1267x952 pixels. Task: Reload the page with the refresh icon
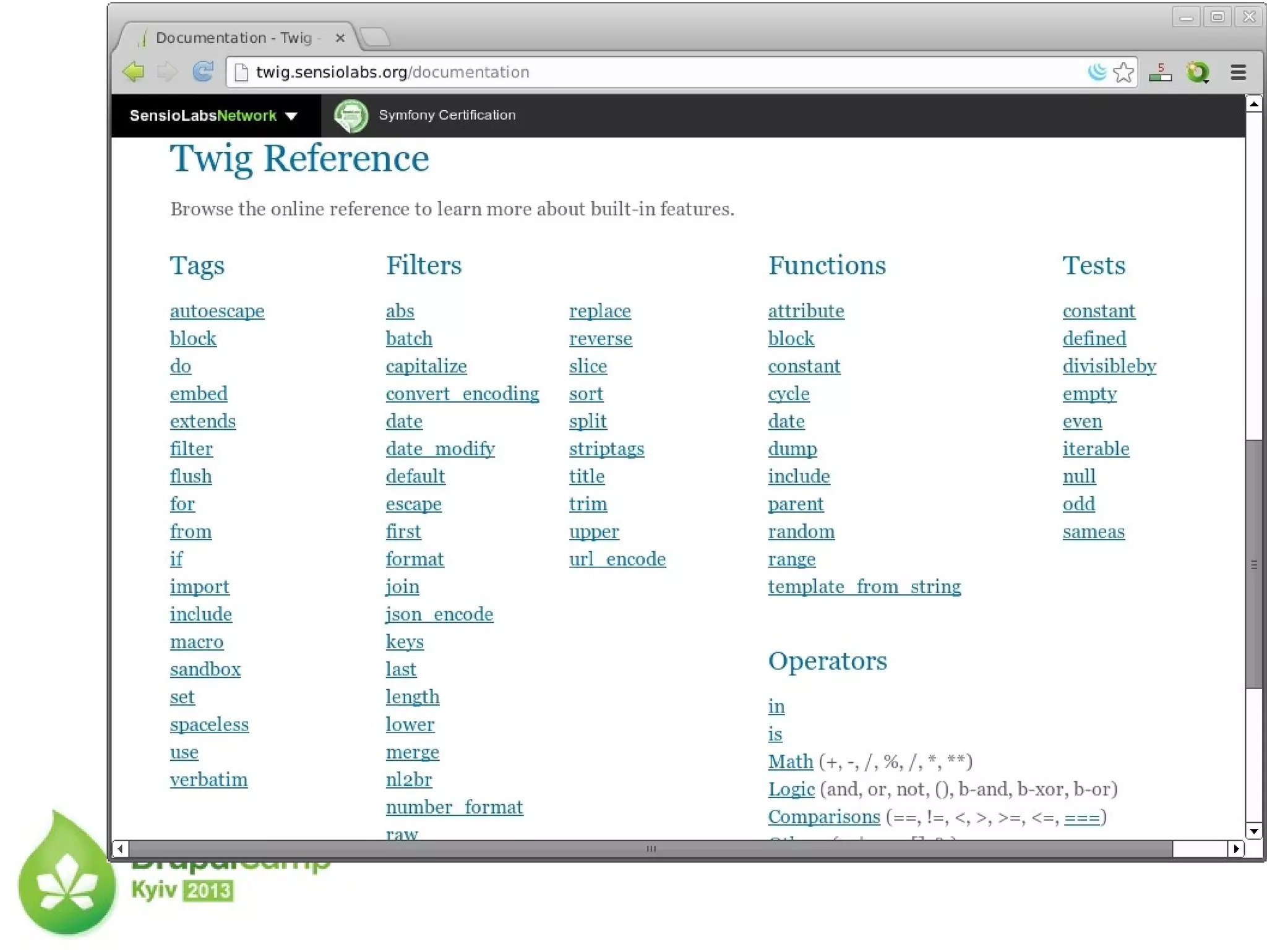203,72
